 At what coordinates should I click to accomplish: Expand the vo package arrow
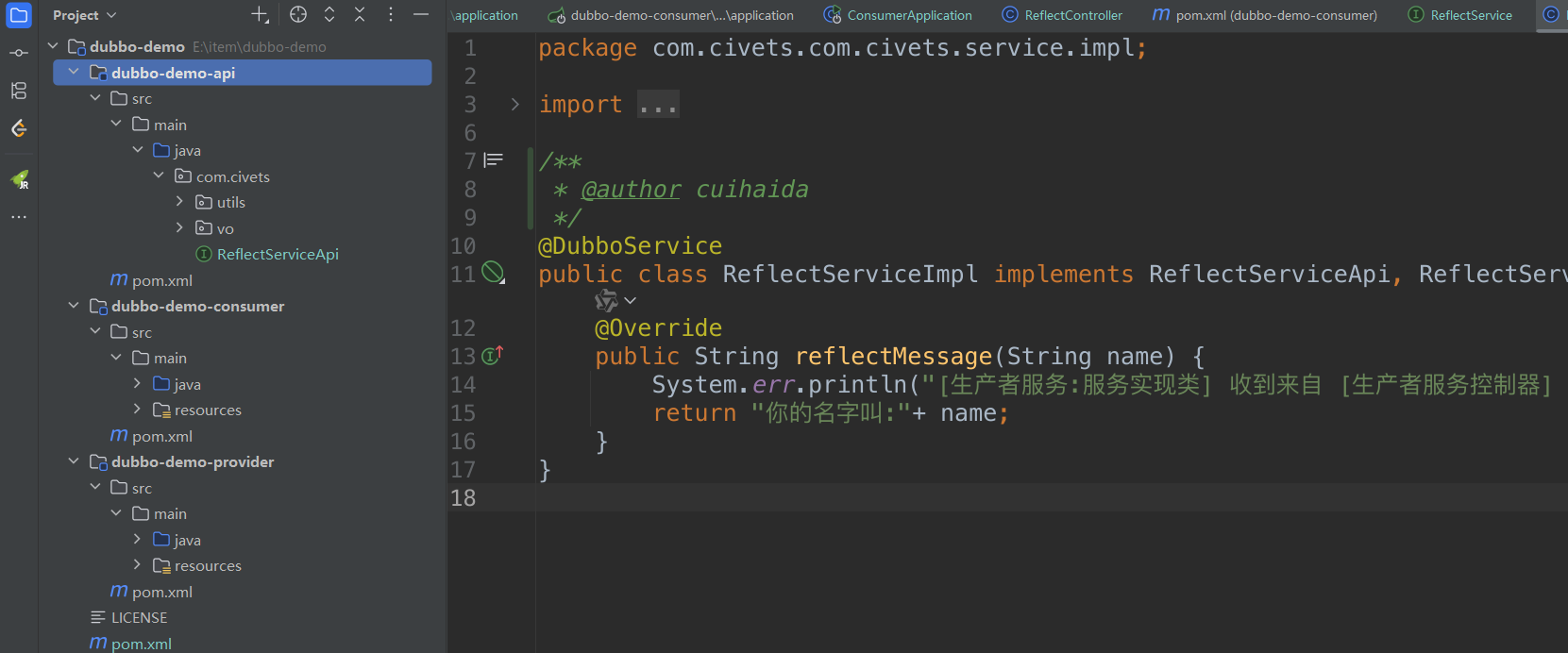pyautogui.click(x=179, y=227)
